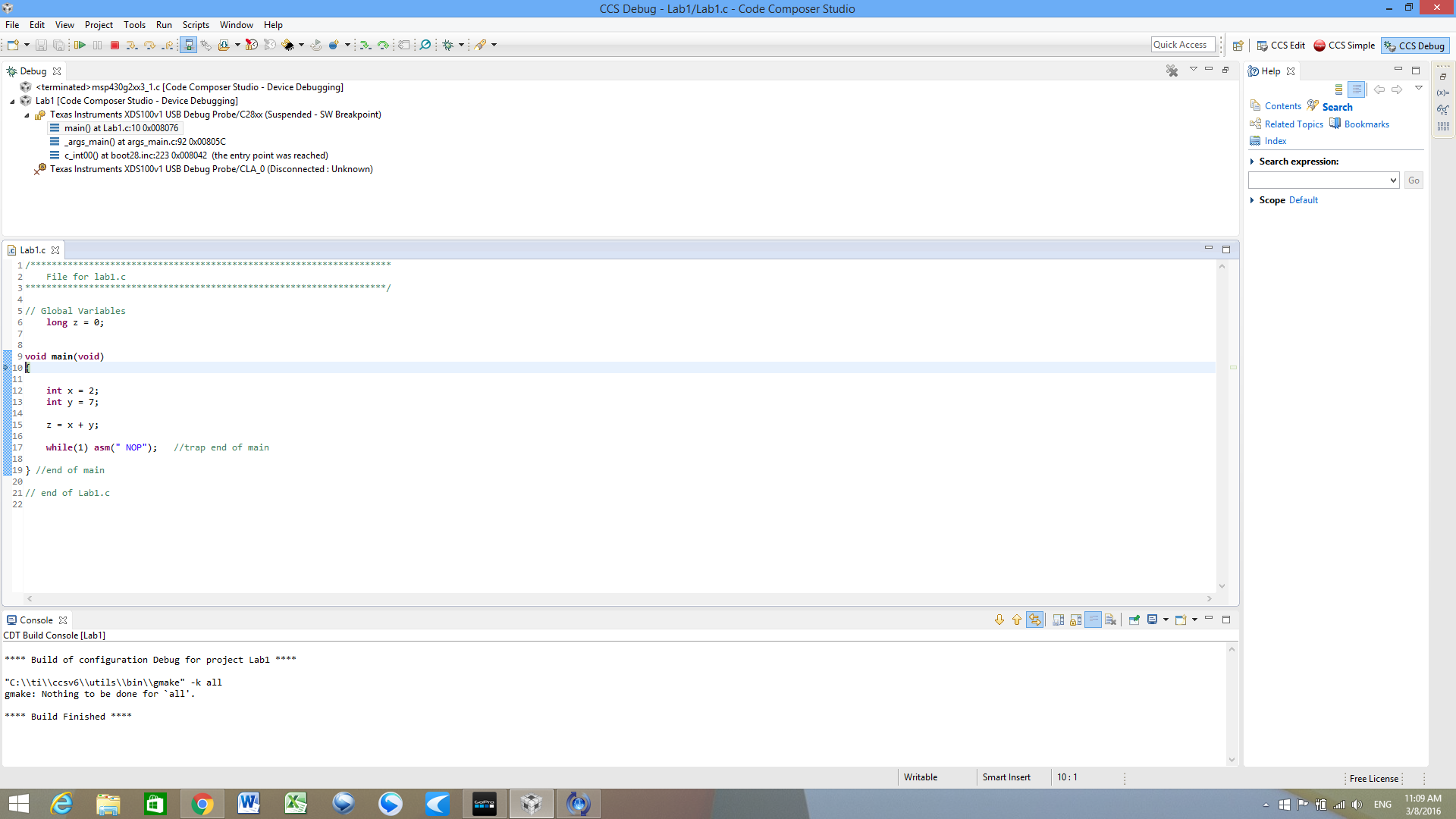Click in the Quick Access field
This screenshot has width=1456, height=819.
tap(1183, 45)
